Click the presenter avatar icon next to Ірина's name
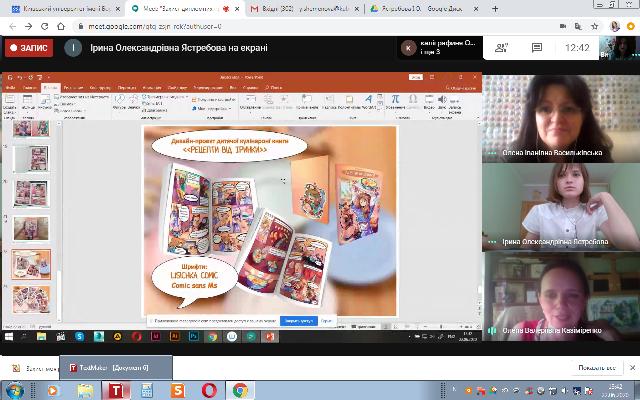640x400 pixels. (x=73, y=47)
